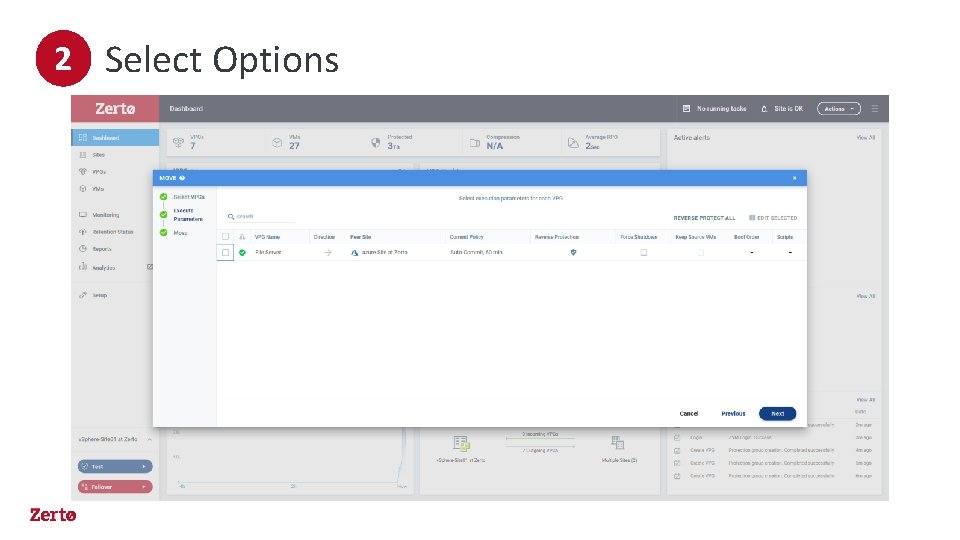This screenshot has height=540, width=960.
Task: Open the hamburger menu in header
Action: [875, 108]
